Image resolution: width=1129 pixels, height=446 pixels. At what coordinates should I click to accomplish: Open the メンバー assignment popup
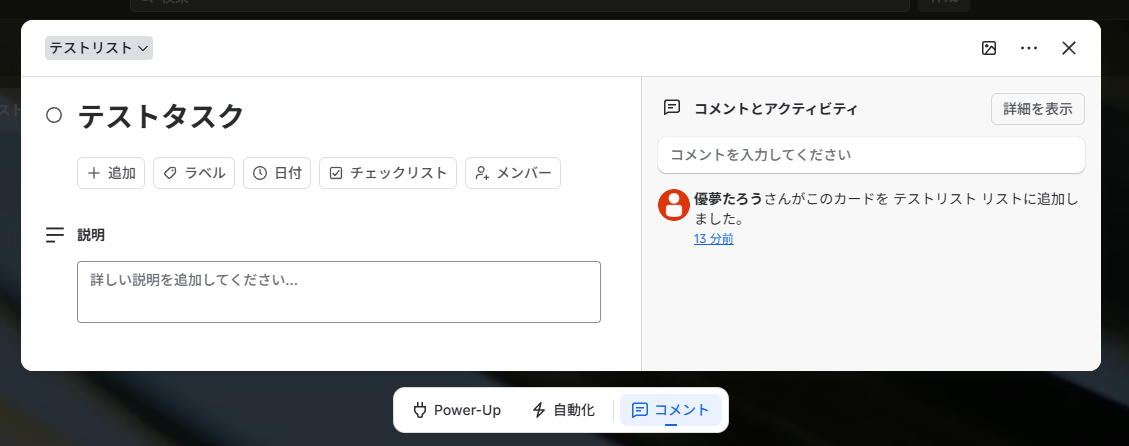click(x=513, y=173)
